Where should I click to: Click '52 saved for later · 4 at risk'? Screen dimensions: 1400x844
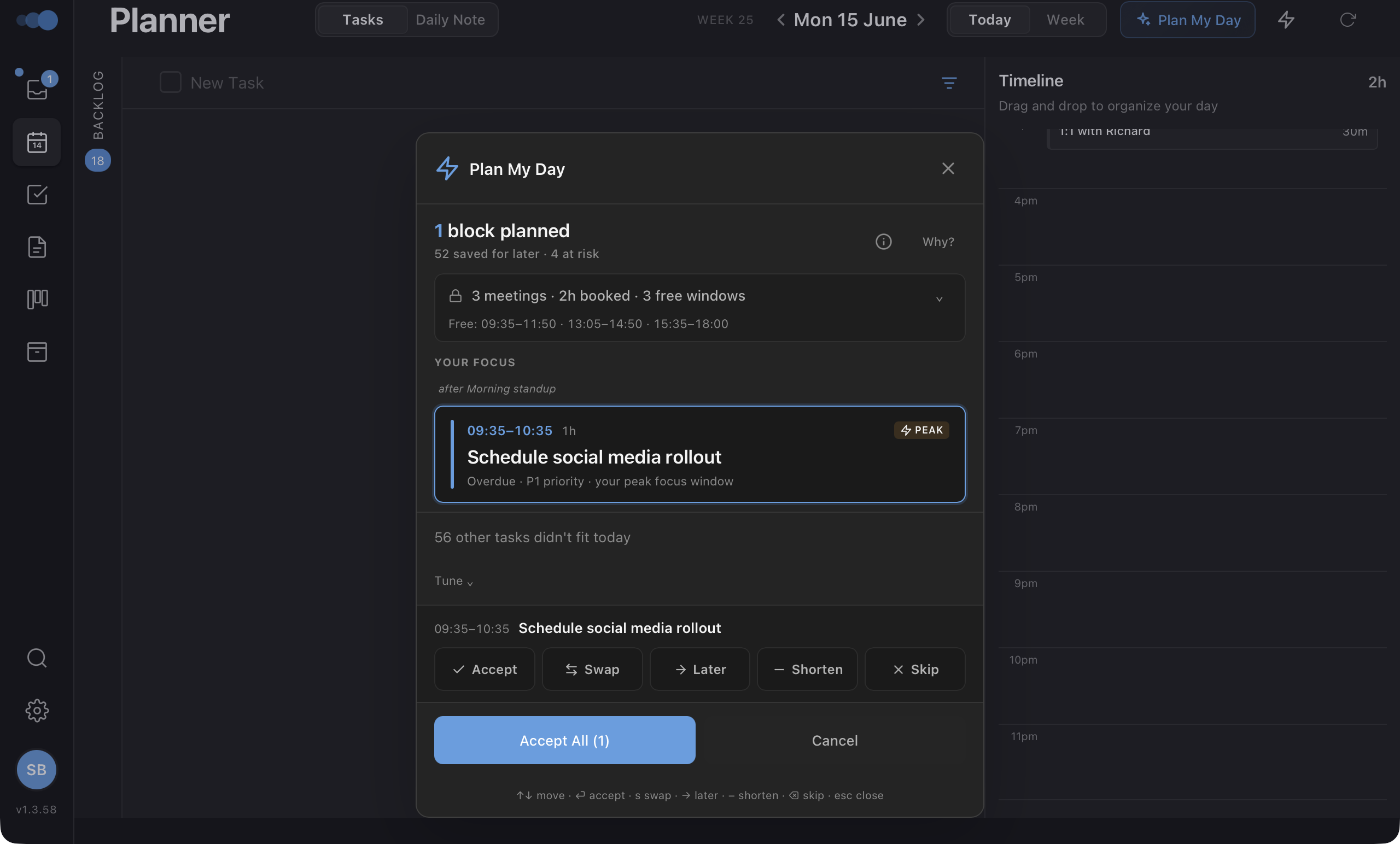(516, 254)
